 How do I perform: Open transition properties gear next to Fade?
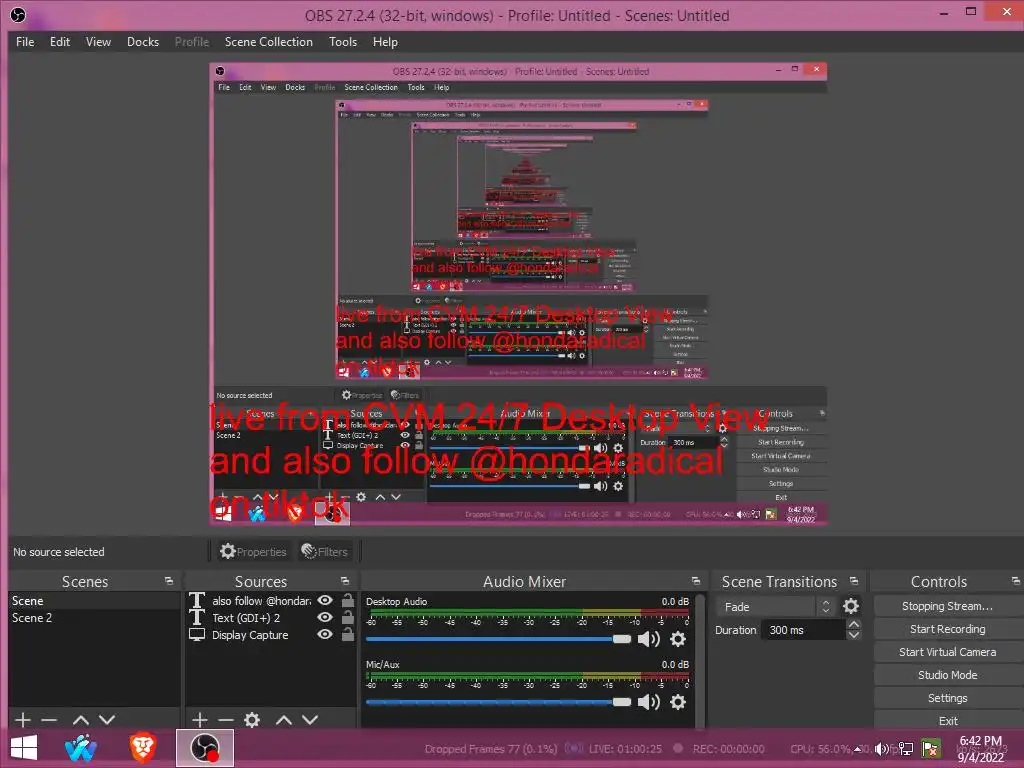click(851, 607)
